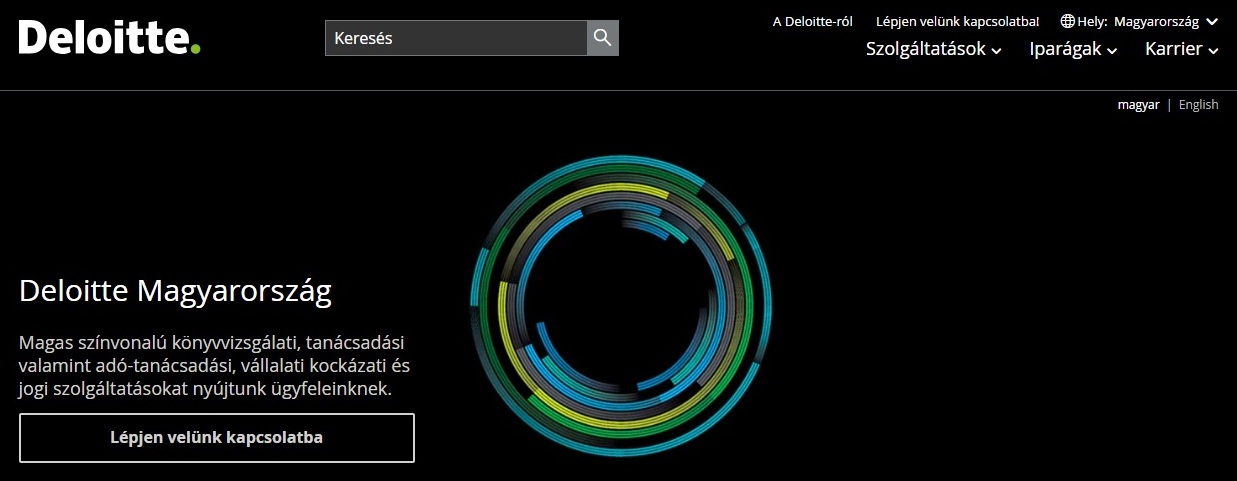Click the Deloitte logo
This screenshot has width=1237, height=481.
(x=109, y=37)
